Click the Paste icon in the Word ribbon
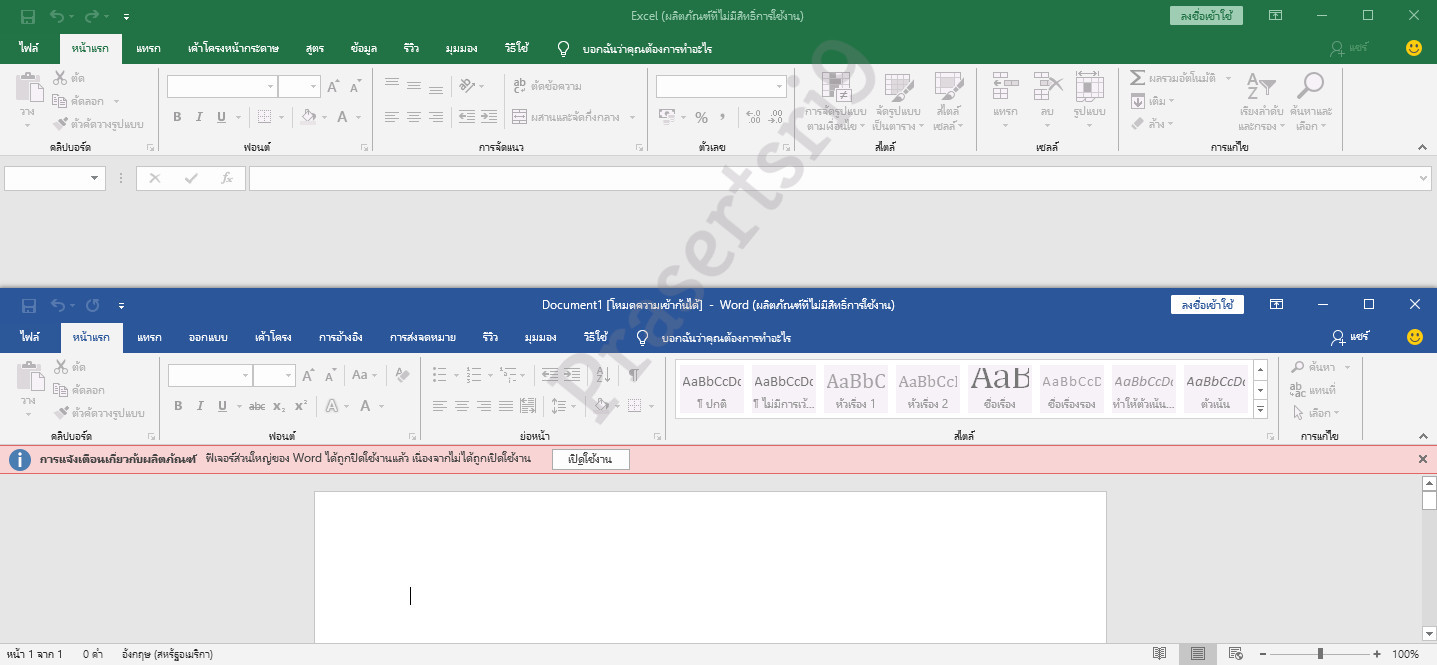Viewport: 1437px width, 665px height. tap(30, 376)
